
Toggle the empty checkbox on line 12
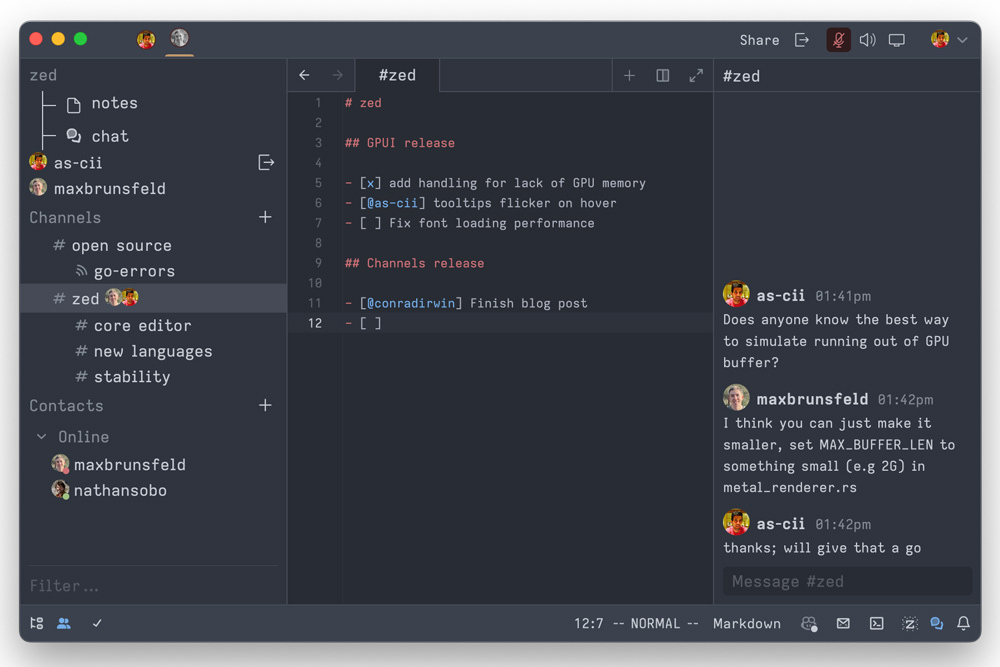tap(371, 323)
